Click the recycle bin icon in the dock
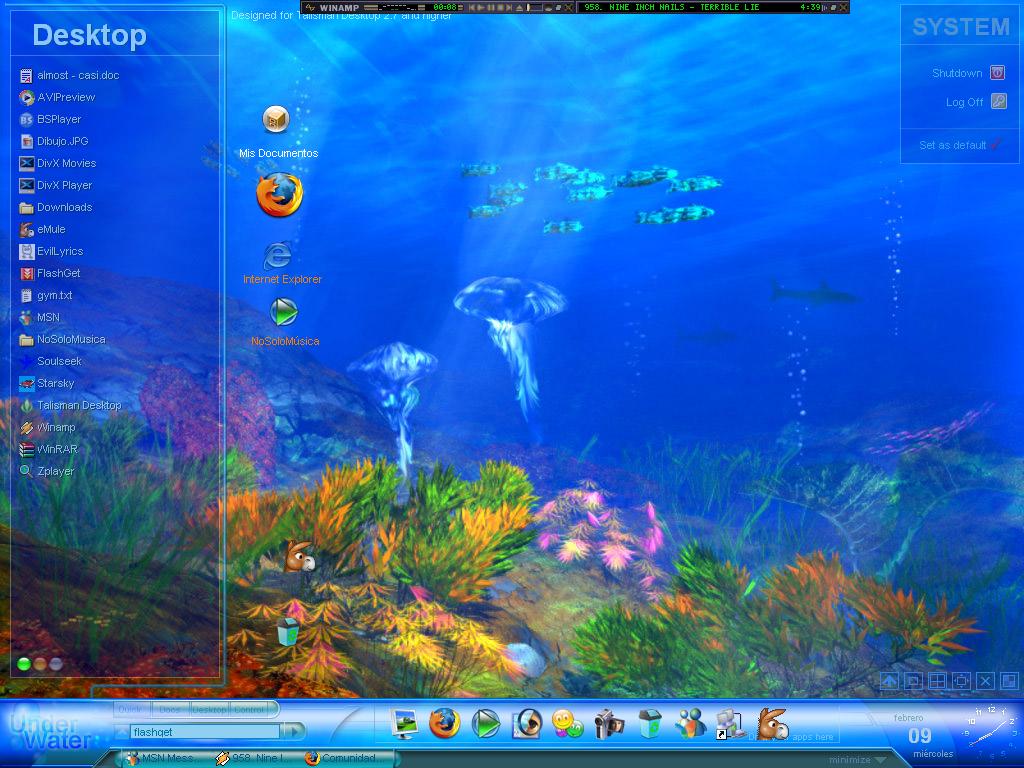Viewport: 1024px width, 768px height. point(650,724)
